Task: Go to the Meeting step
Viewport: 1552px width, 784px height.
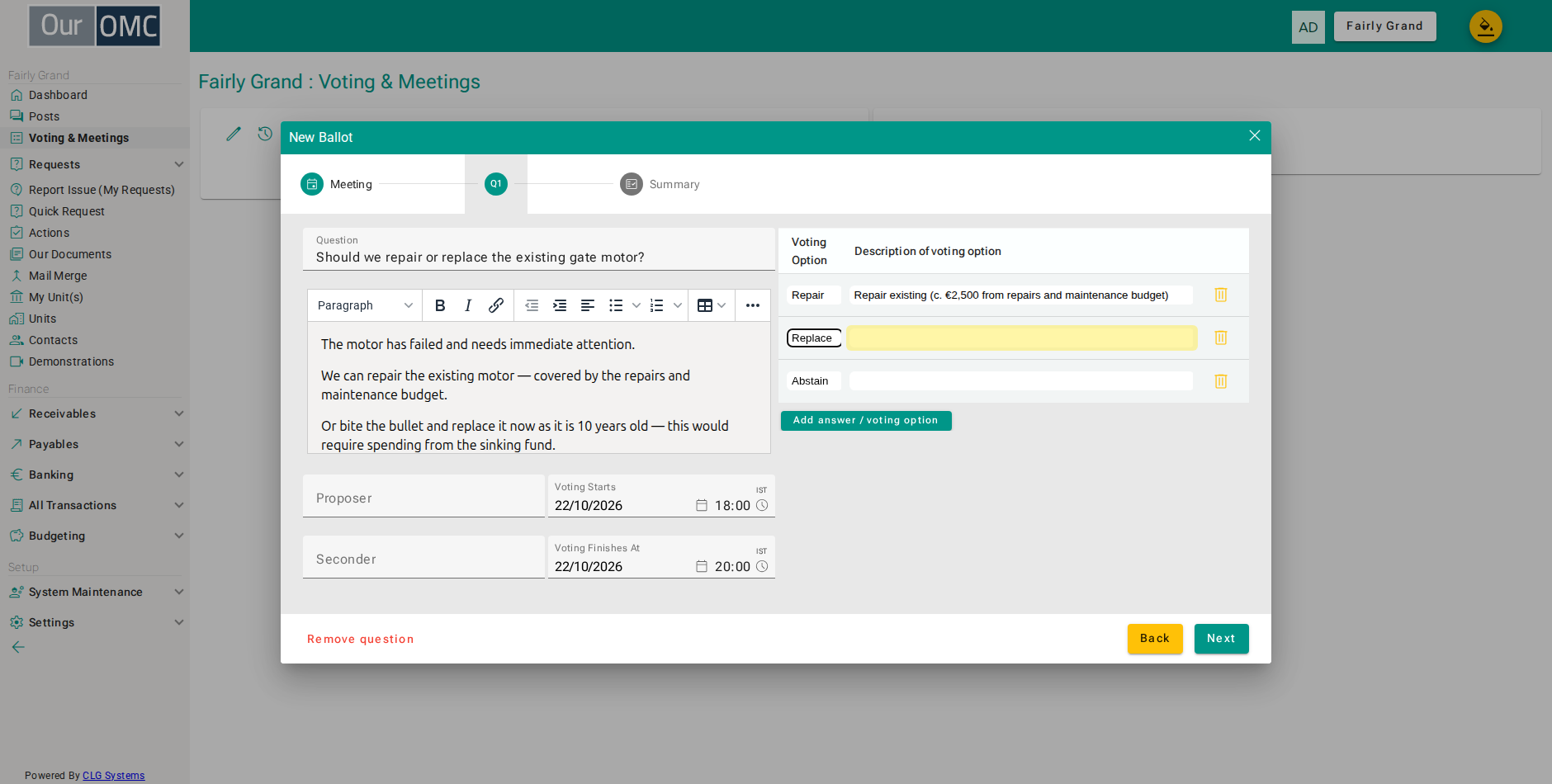Action: (x=337, y=184)
